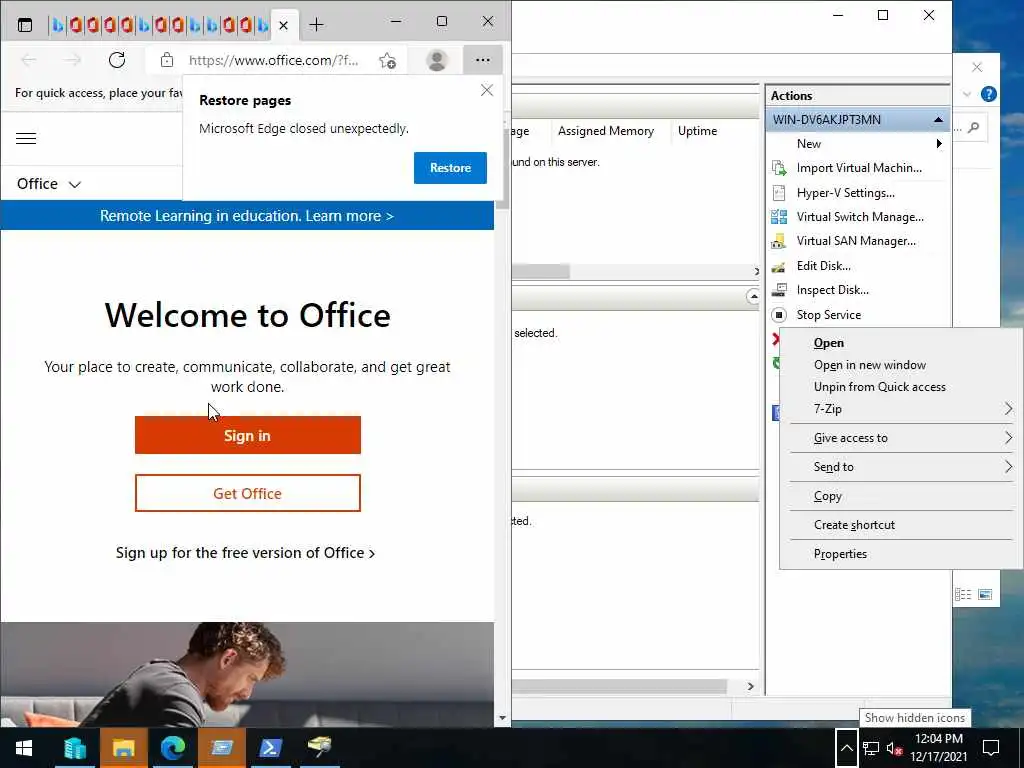
Task: Add this page to favorites
Action: (387, 60)
